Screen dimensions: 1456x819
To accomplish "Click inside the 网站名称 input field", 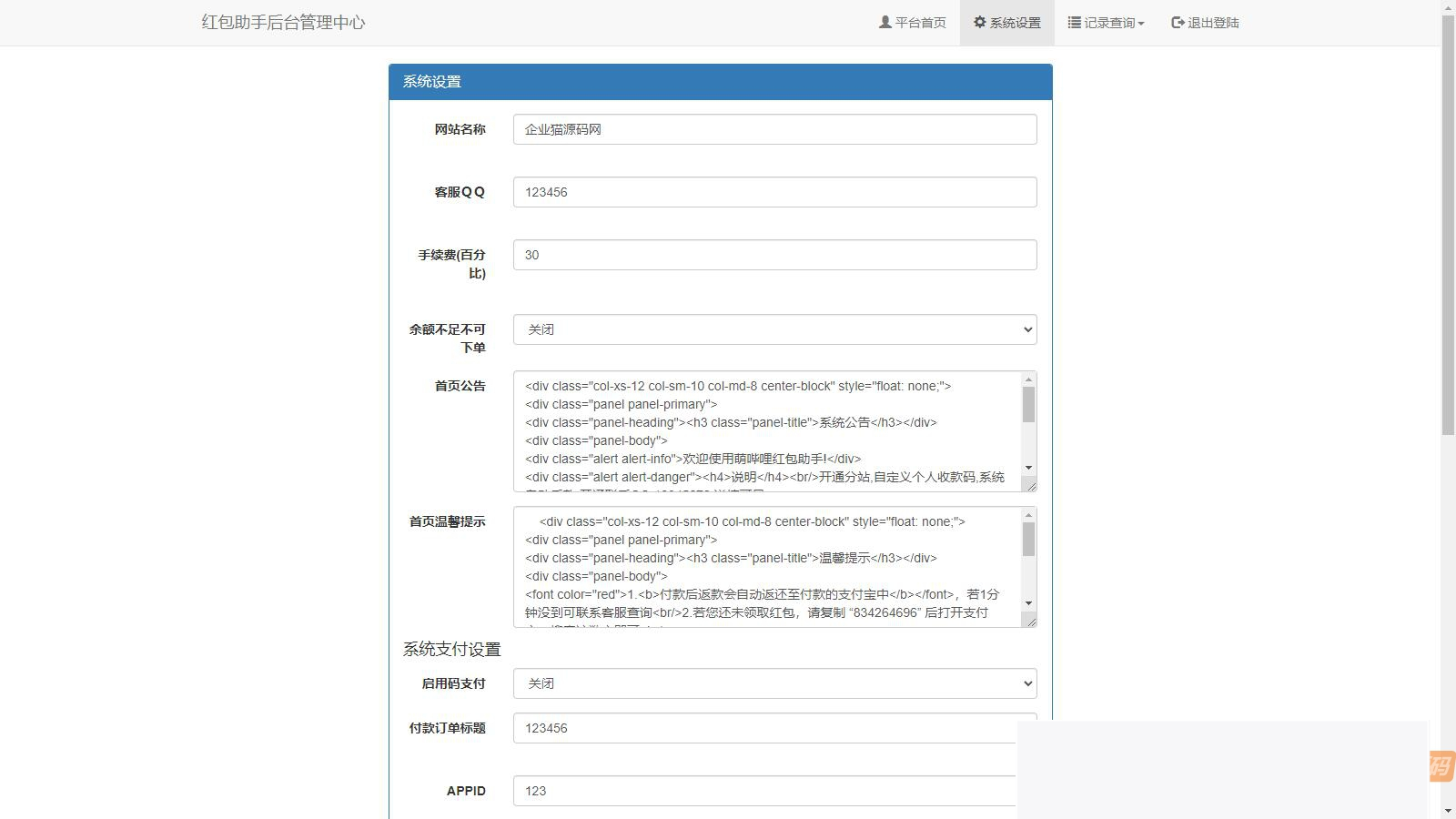I will pos(774,128).
